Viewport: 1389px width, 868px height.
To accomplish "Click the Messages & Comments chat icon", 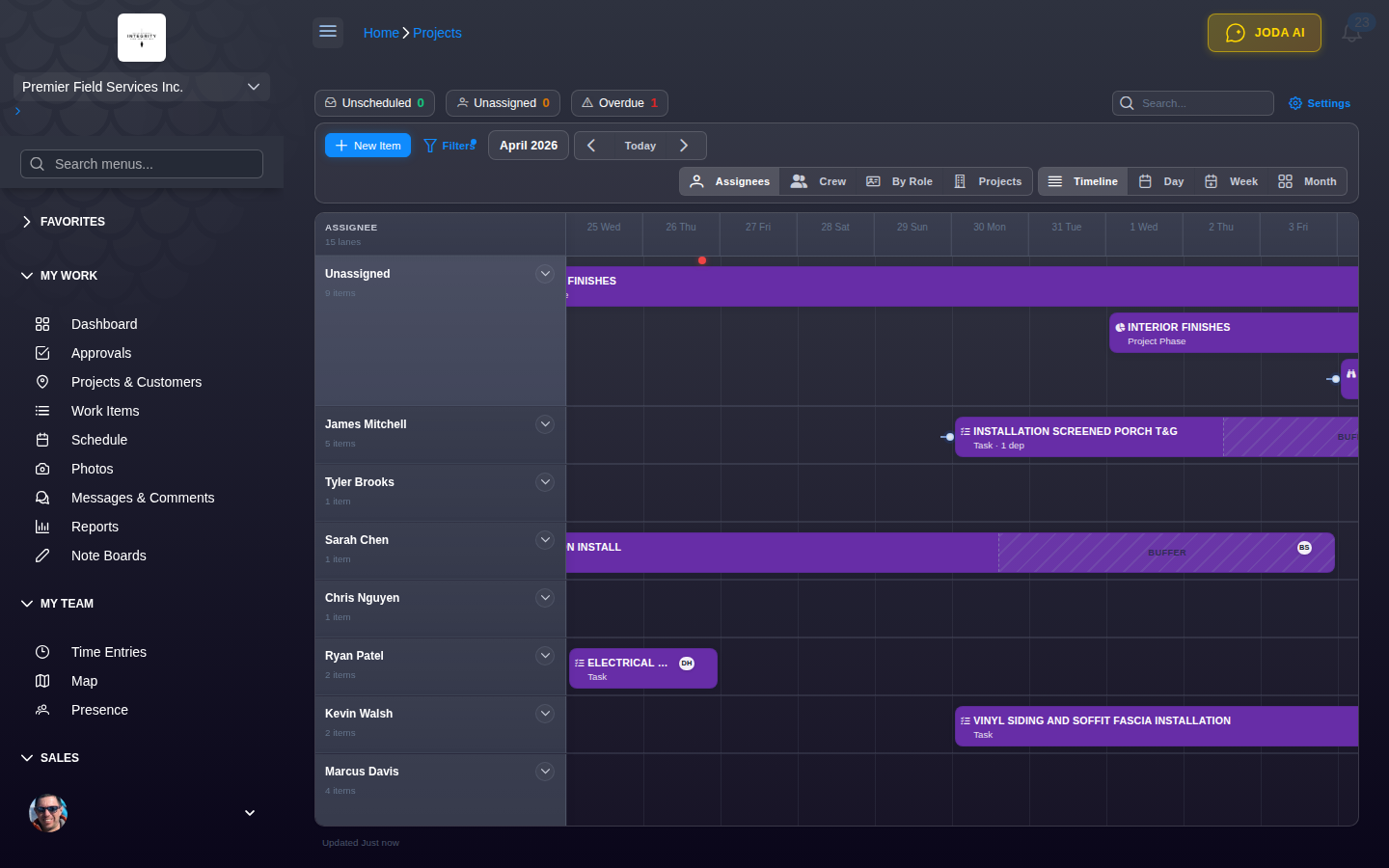I will [42, 498].
